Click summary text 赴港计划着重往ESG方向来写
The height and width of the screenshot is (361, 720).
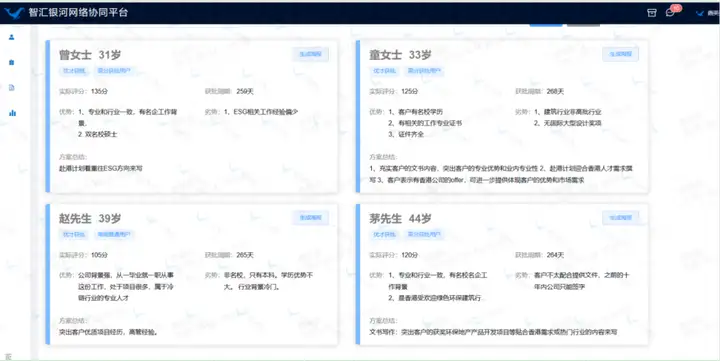click(x=101, y=169)
